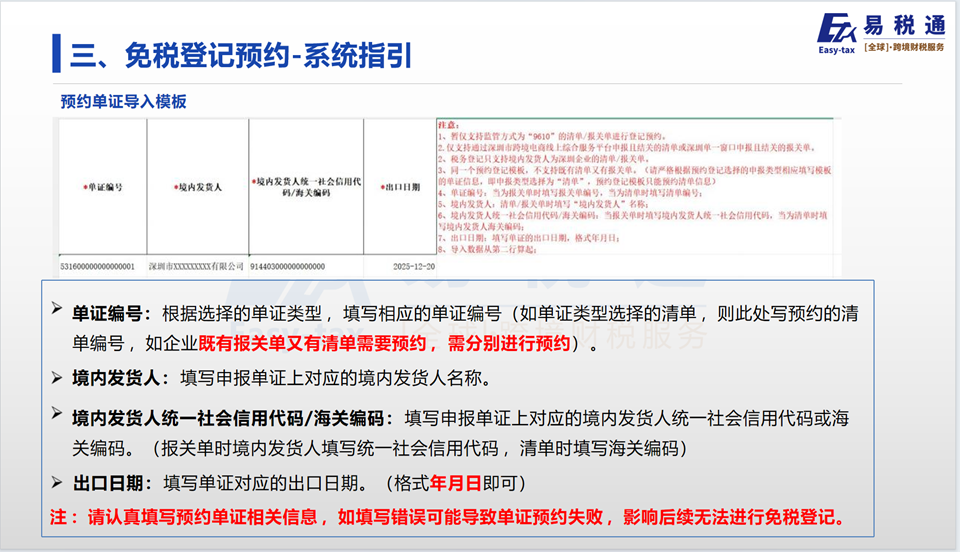Click the arrow bullet before 境内发货人
The image size is (960, 552).
tap(58, 377)
